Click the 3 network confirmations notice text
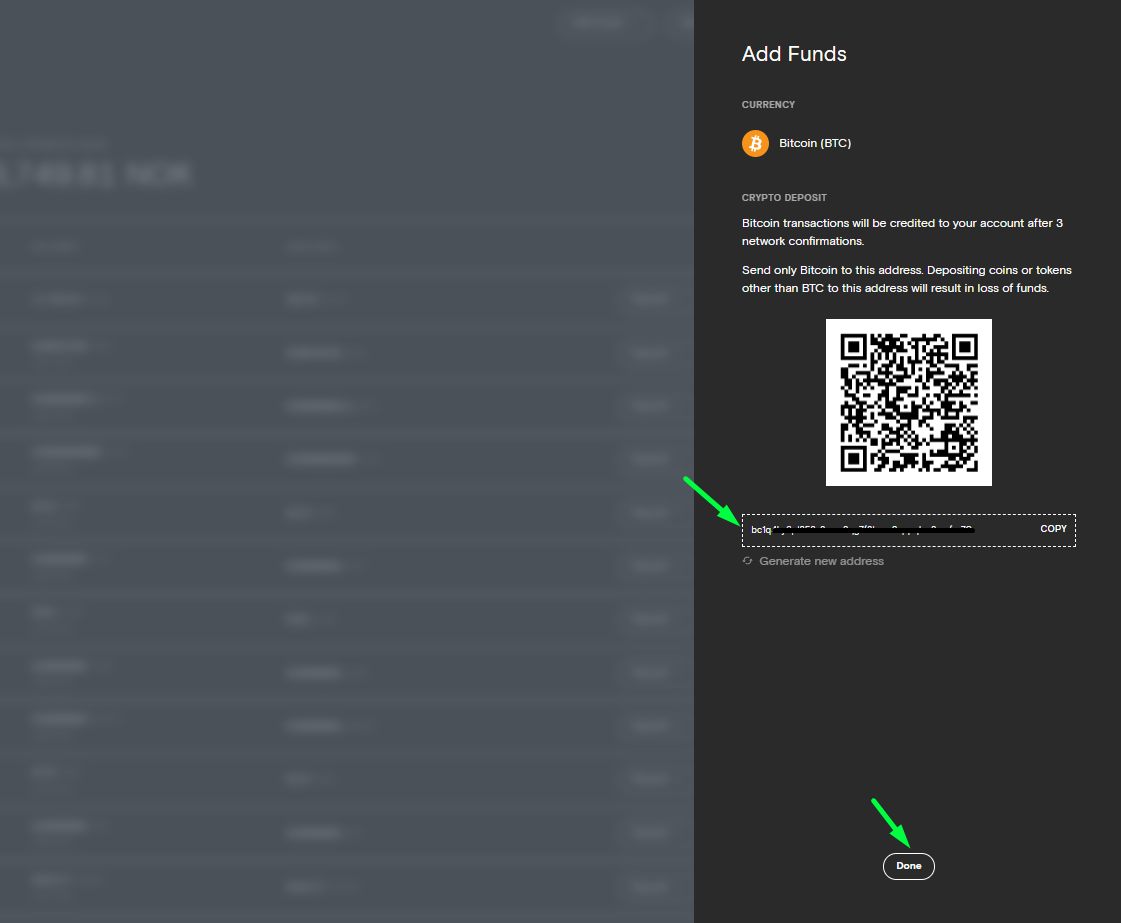 tap(902, 232)
